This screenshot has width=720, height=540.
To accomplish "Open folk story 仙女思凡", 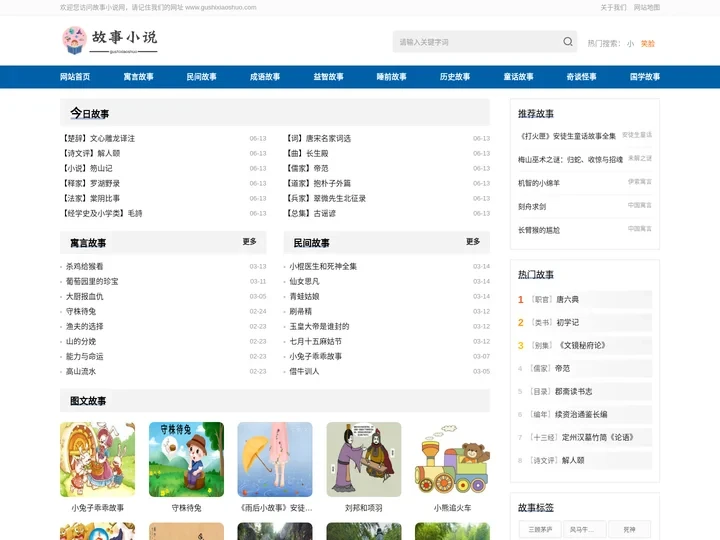I will tap(304, 281).
